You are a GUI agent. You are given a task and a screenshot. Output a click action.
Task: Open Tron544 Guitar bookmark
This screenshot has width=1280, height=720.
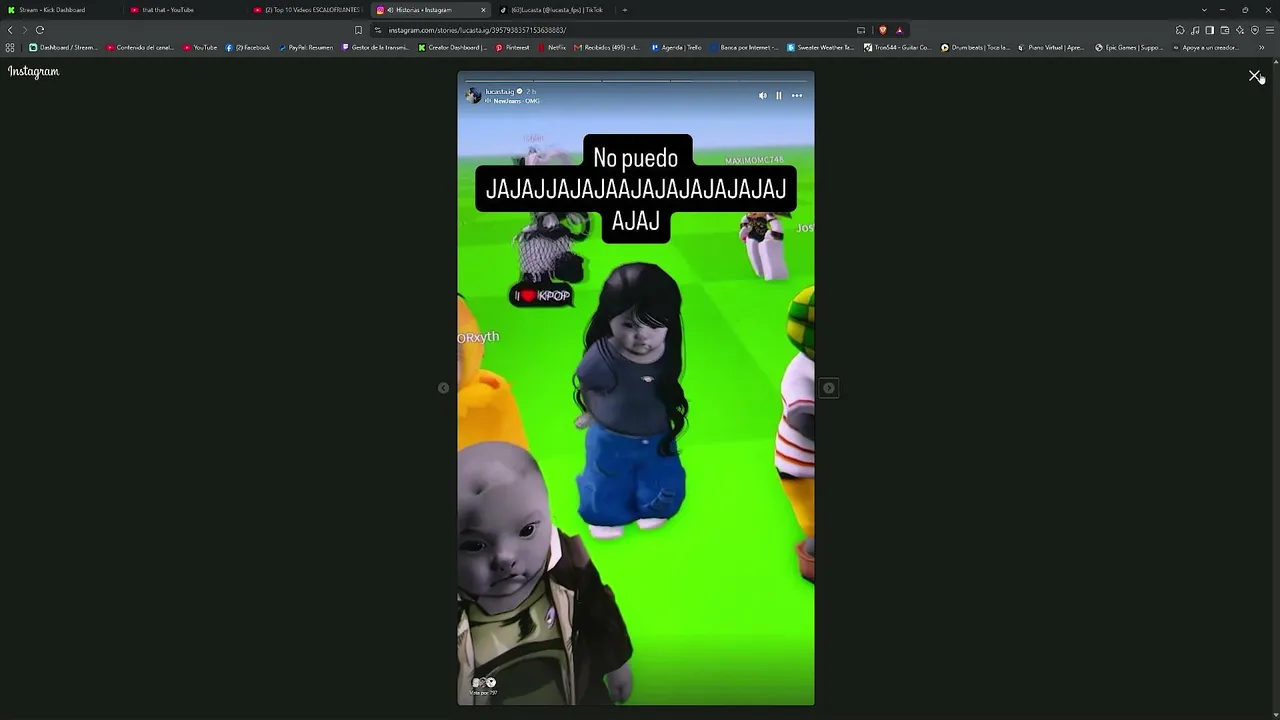pyautogui.click(x=897, y=48)
